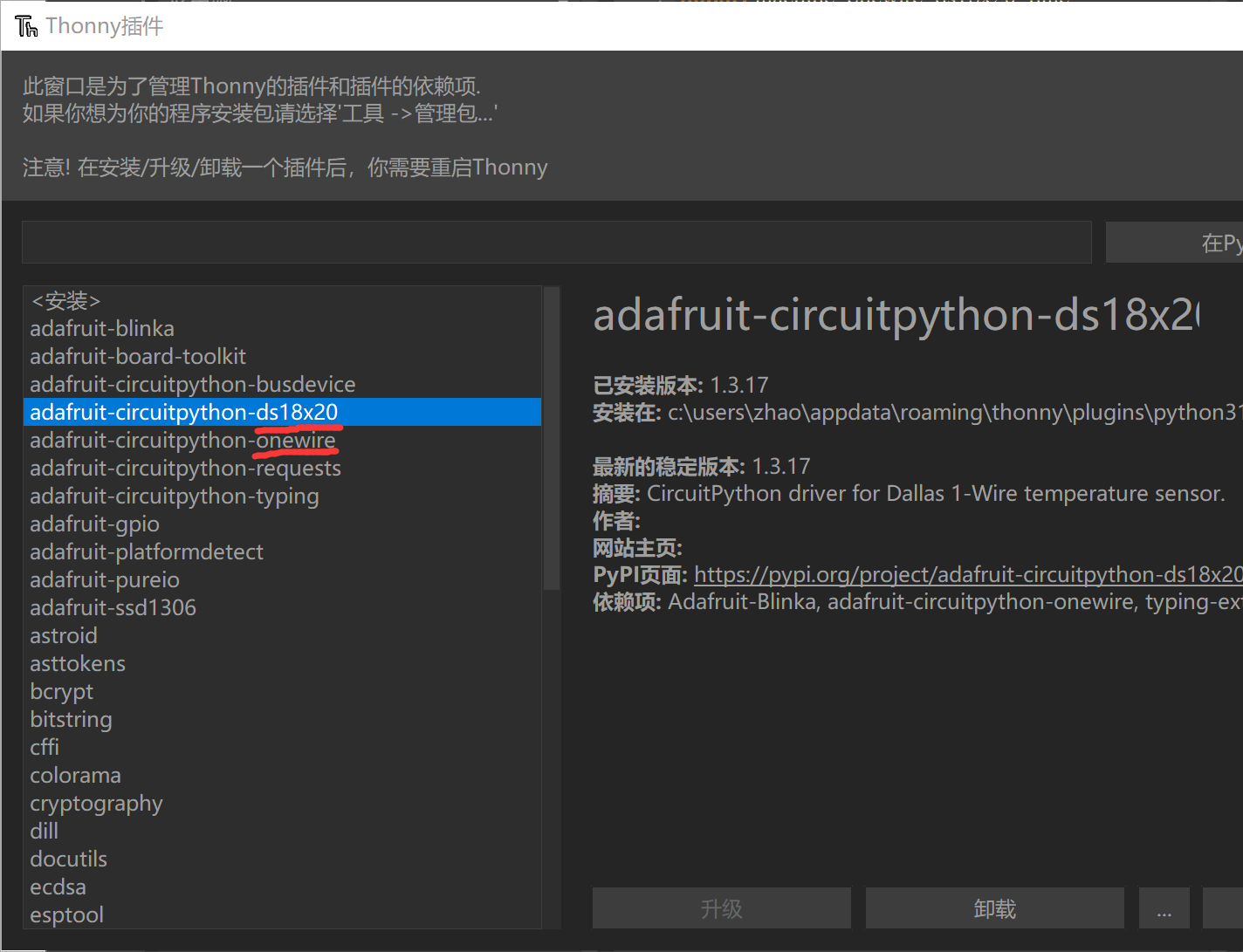
Task: Select adafruit-blinka in the package list
Action: (283, 328)
